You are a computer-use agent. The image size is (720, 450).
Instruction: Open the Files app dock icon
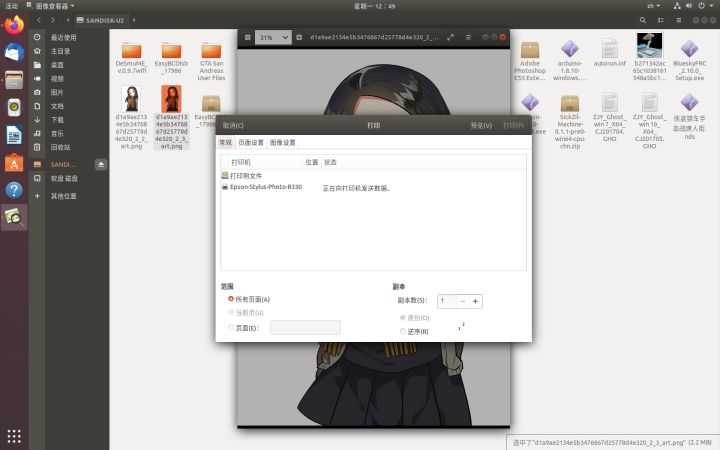click(x=14, y=80)
